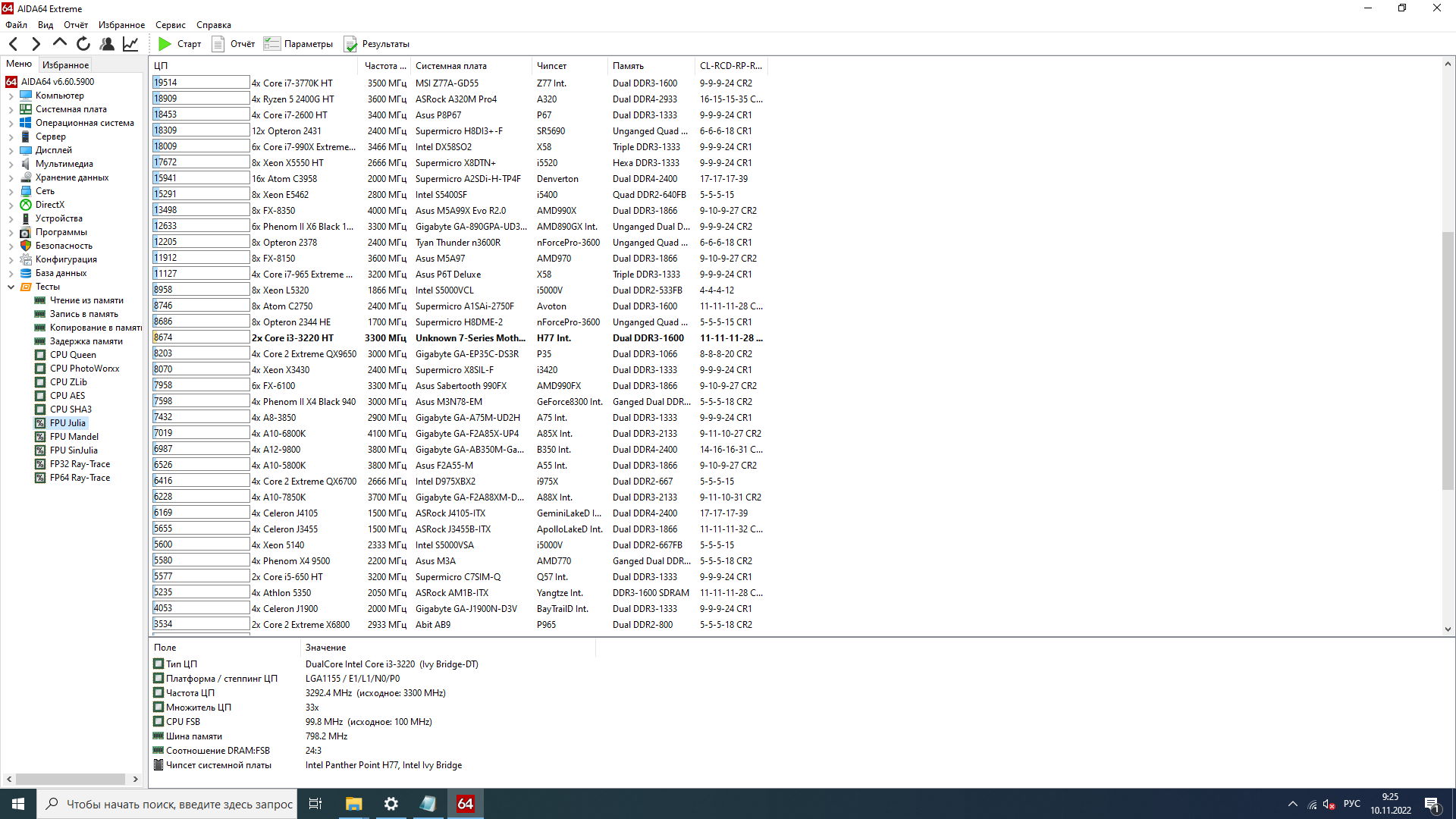Open the Сервис menu
Image resolution: width=1456 pixels, height=819 pixels.
coord(170,25)
